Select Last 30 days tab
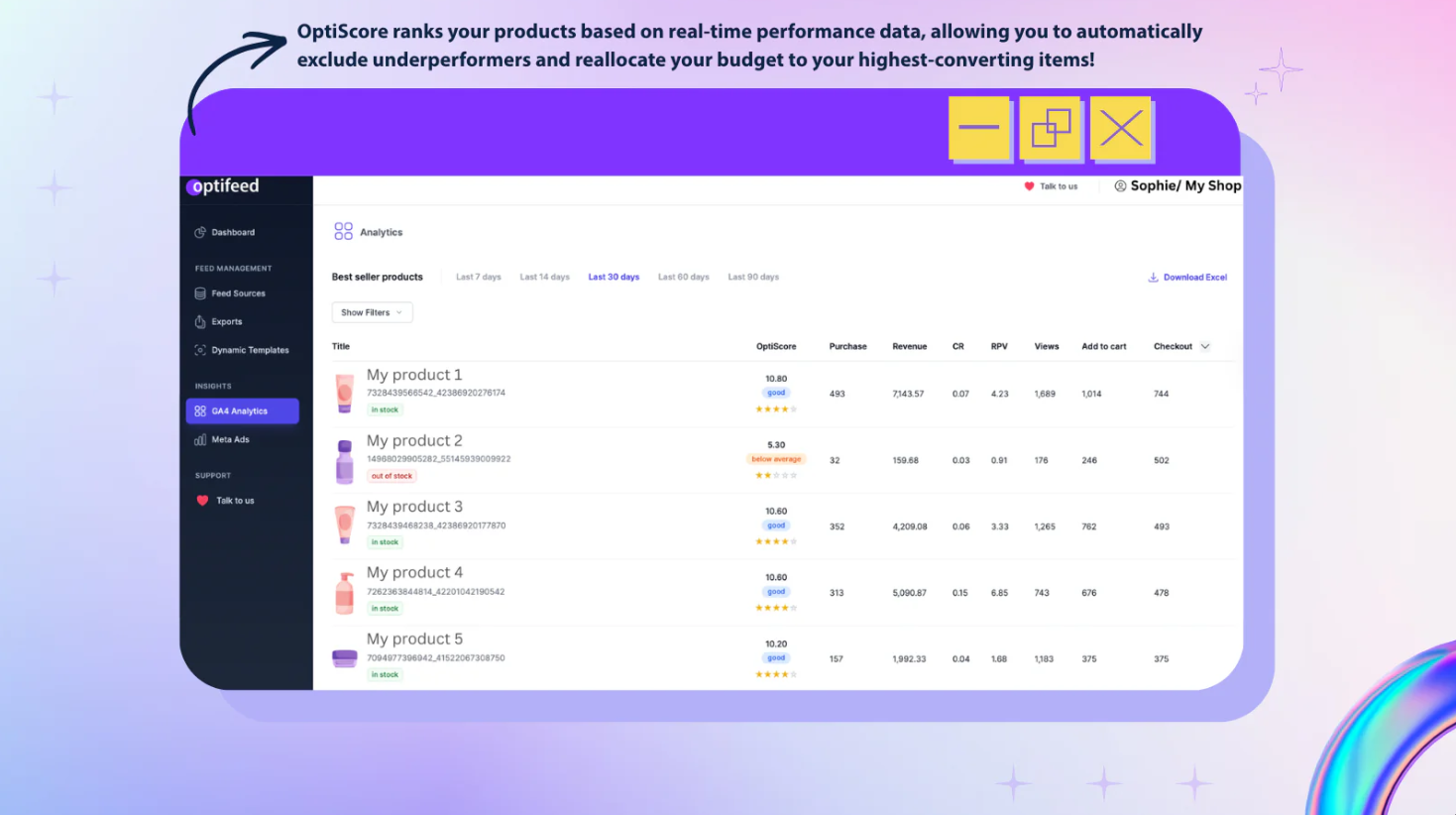 614,278
